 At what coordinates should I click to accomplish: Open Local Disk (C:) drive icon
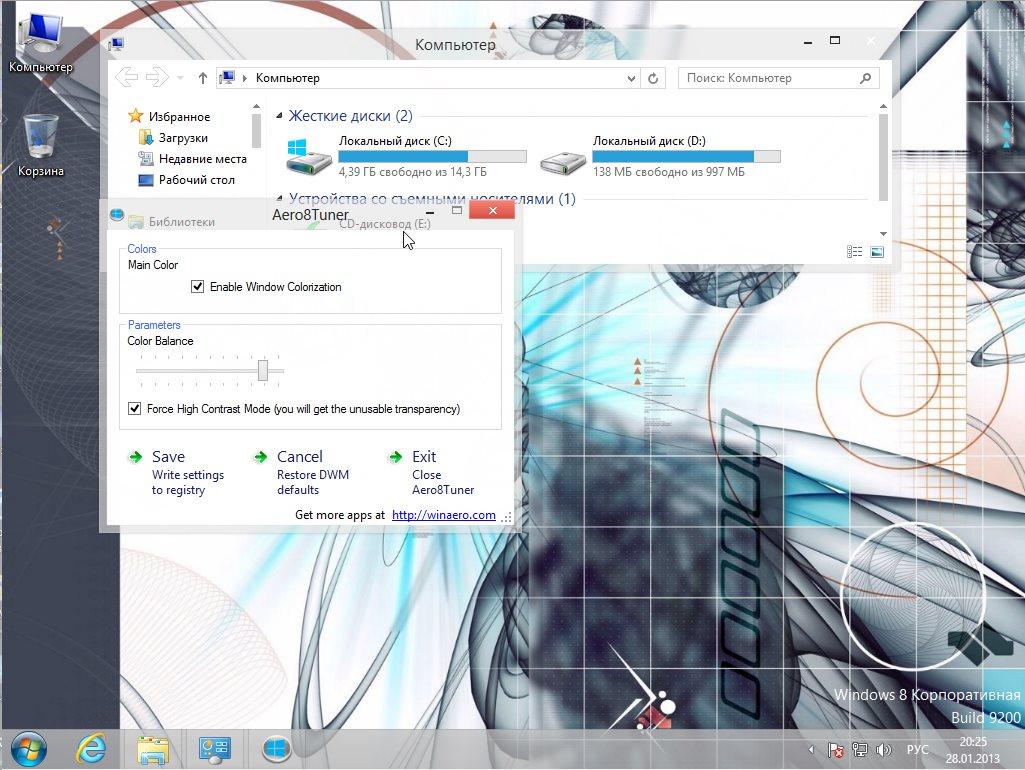tap(308, 157)
